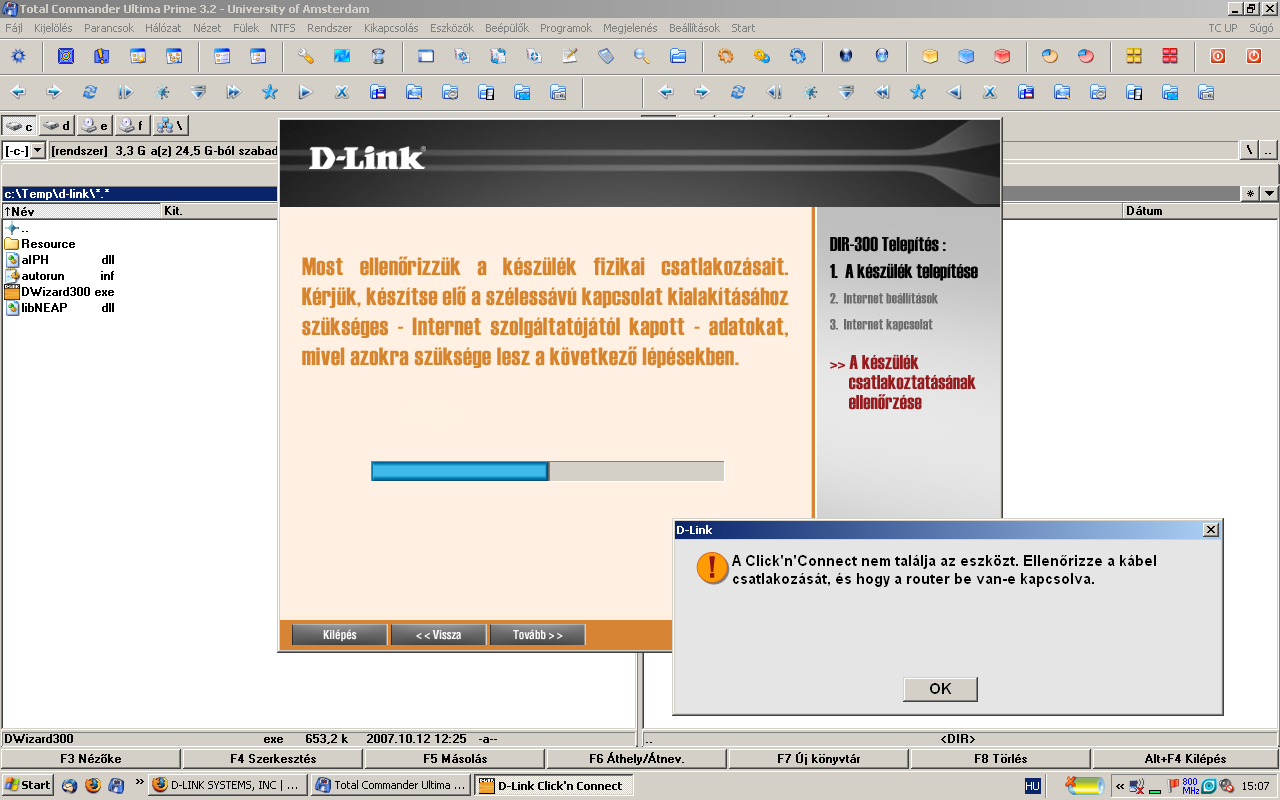This screenshot has height=800, width=1280.
Task: Click F7 Új könyvtár function button
Action: [819, 759]
